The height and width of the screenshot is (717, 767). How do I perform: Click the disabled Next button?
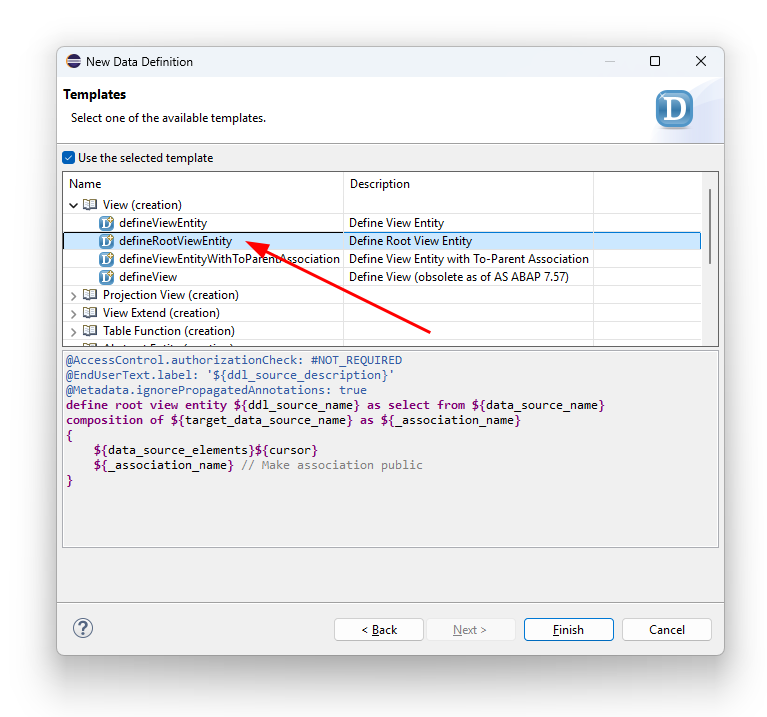(x=470, y=629)
